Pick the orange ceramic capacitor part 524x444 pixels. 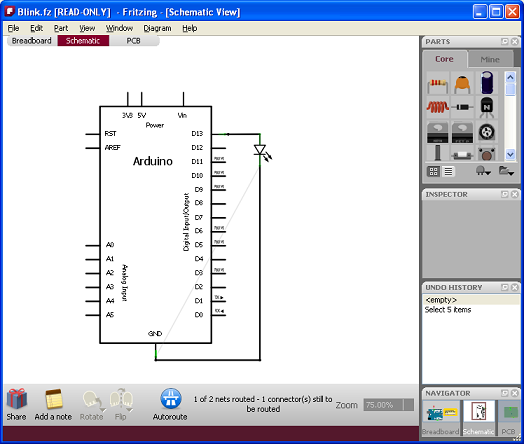[x=462, y=84]
